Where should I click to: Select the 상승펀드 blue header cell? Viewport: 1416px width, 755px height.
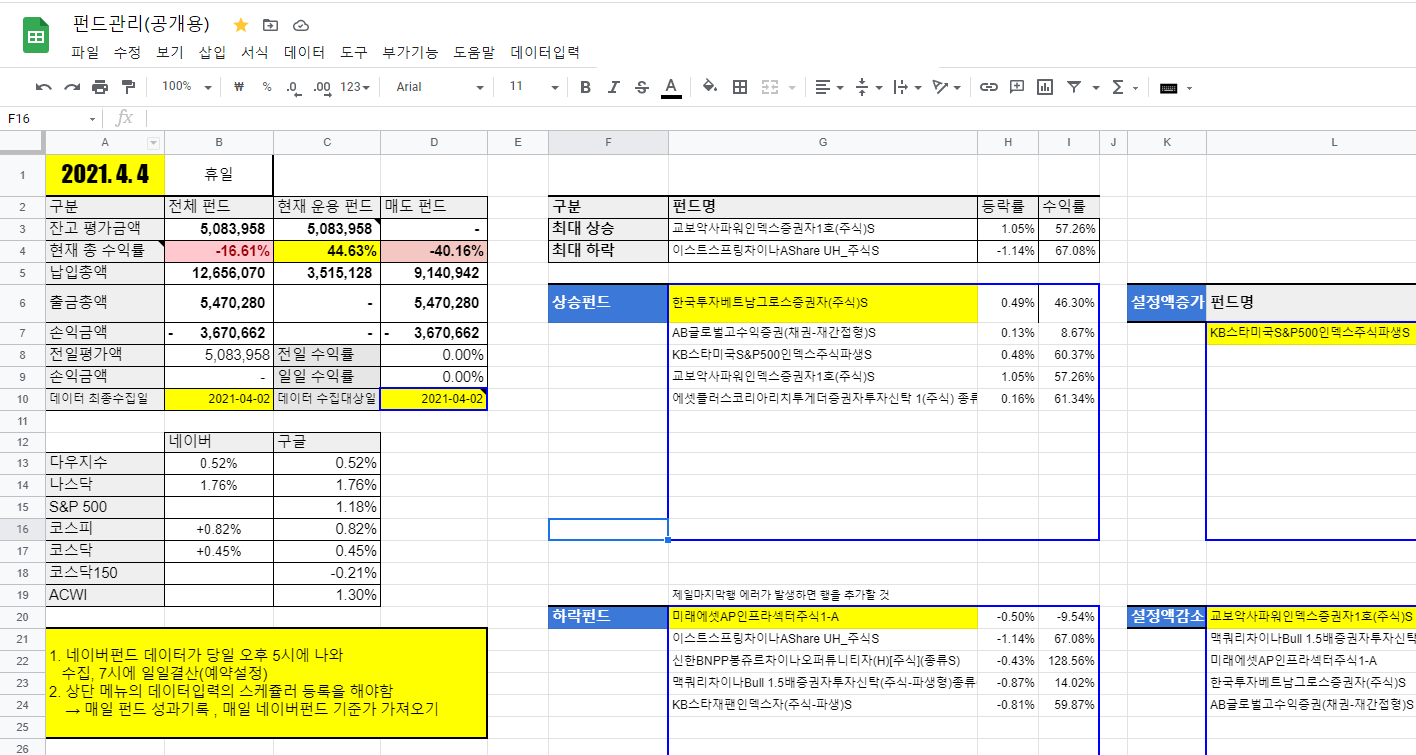pyautogui.click(x=608, y=302)
